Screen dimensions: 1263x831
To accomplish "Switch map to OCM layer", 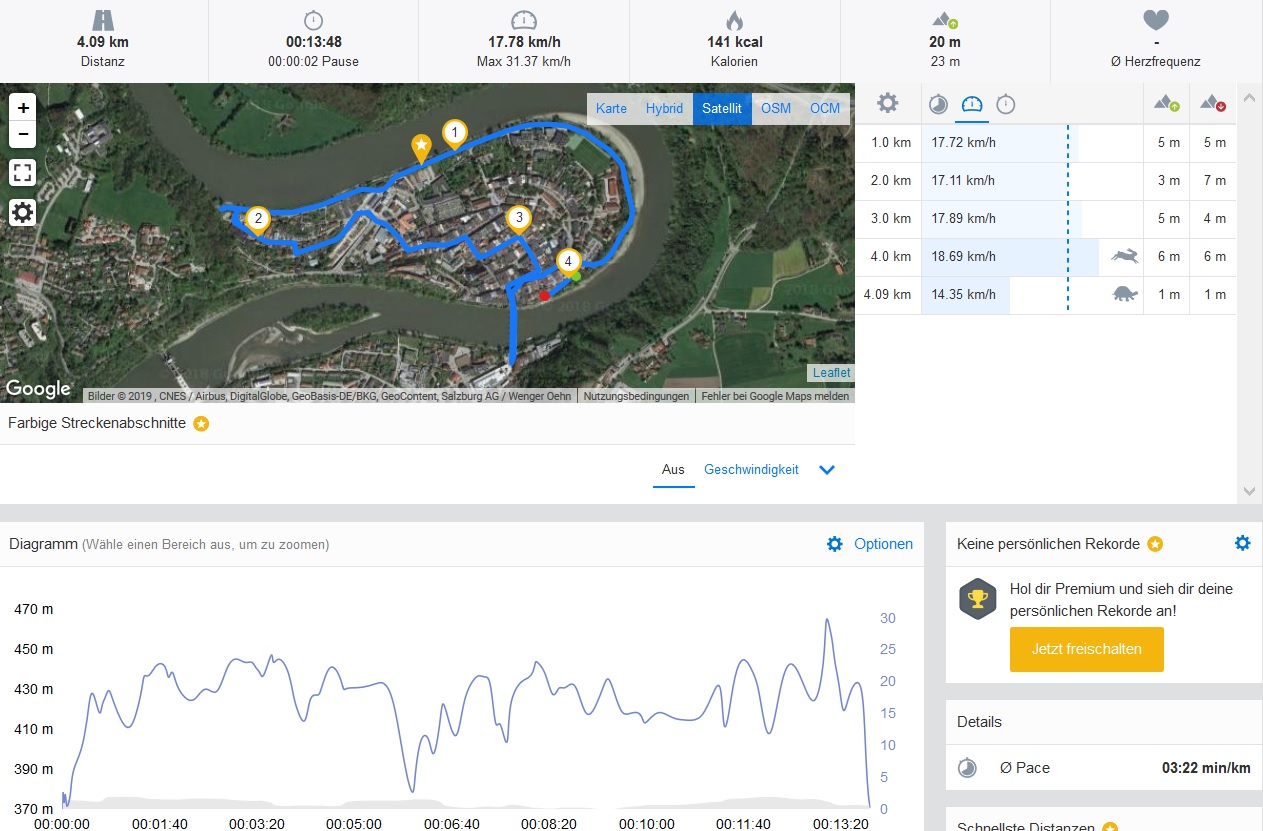I will click(x=825, y=108).
